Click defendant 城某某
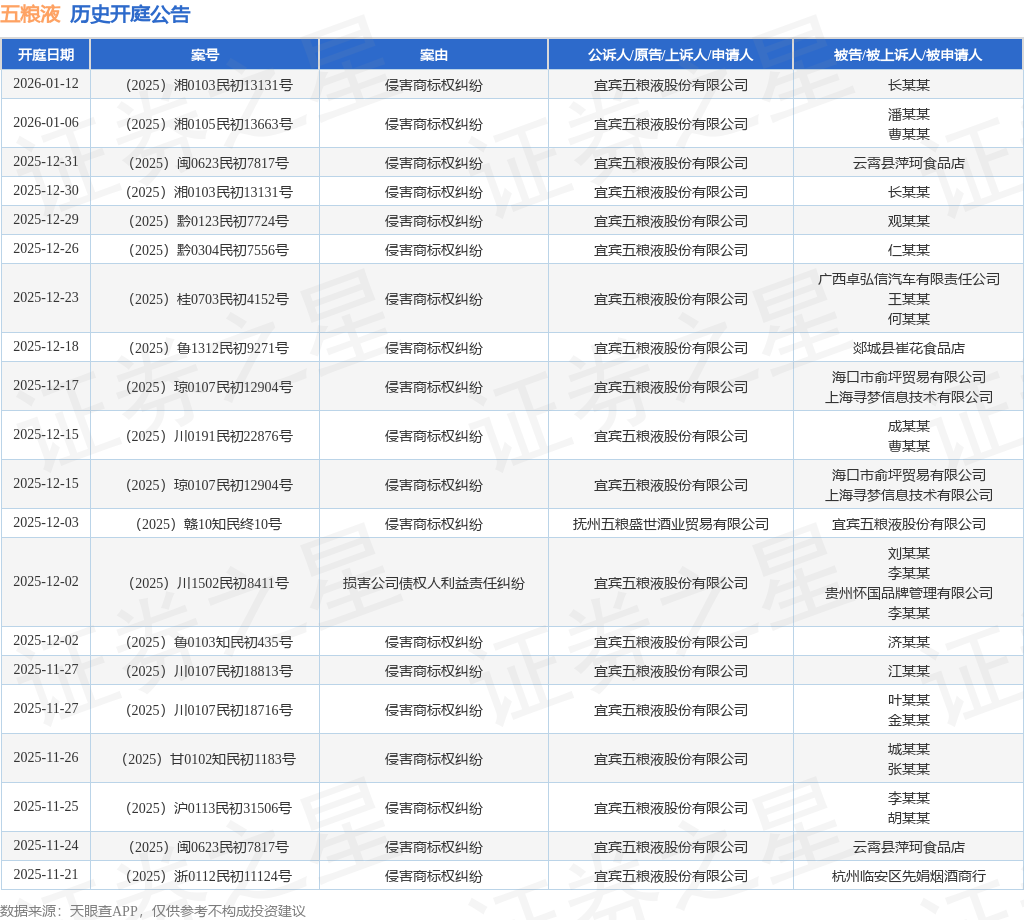Image resolution: width=1024 pixels, height=920 pixels. coord(908,750)
